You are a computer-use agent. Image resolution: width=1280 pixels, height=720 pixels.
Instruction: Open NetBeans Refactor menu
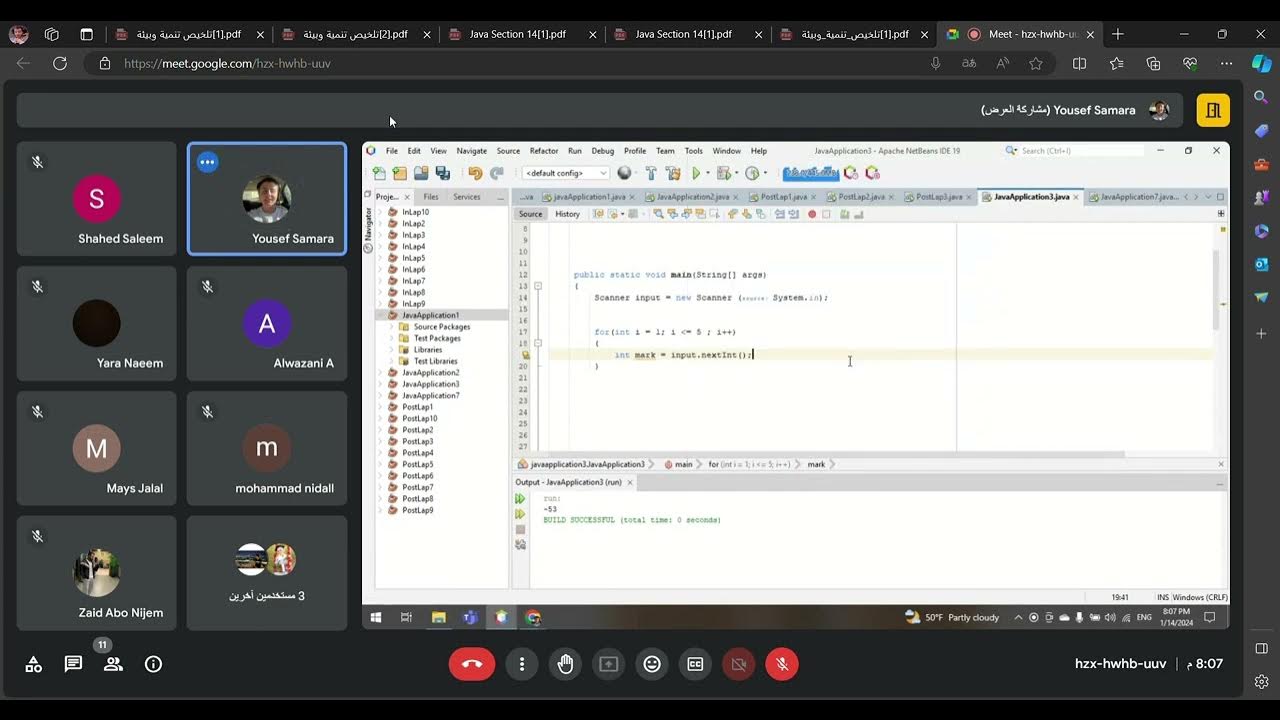(544, 151)
